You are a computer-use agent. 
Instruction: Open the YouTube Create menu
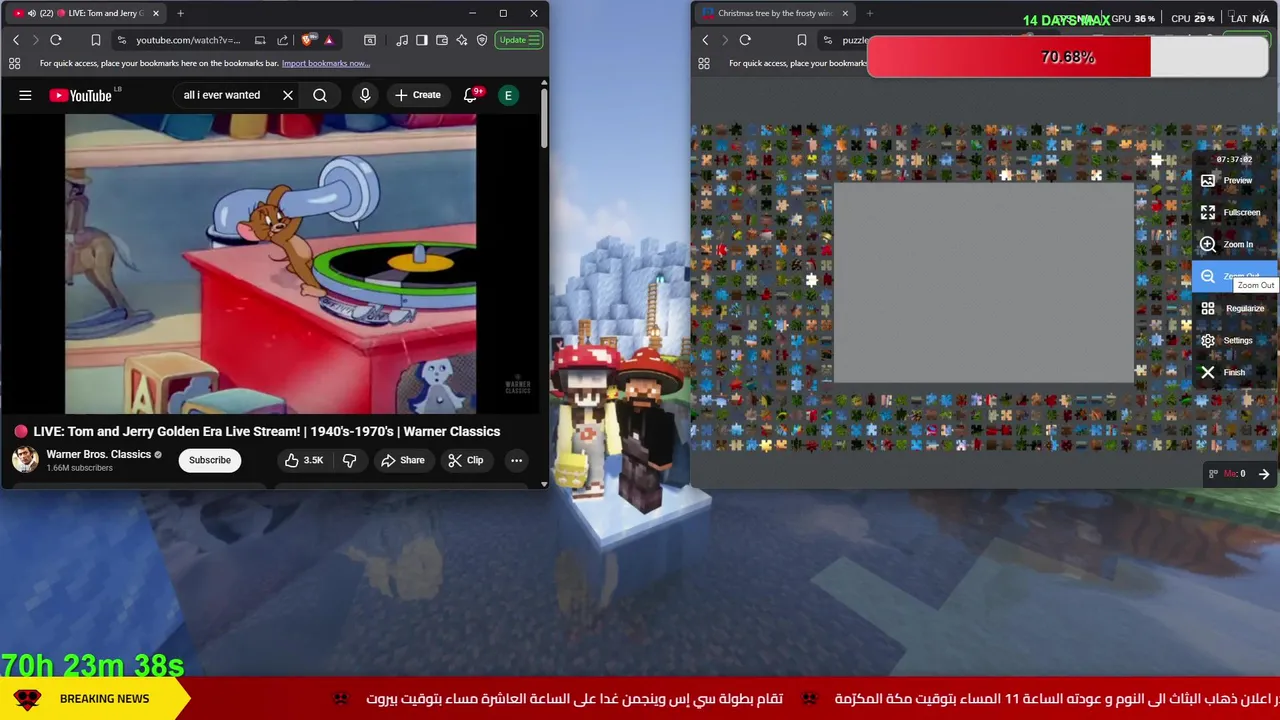click(x=418, y=95)
